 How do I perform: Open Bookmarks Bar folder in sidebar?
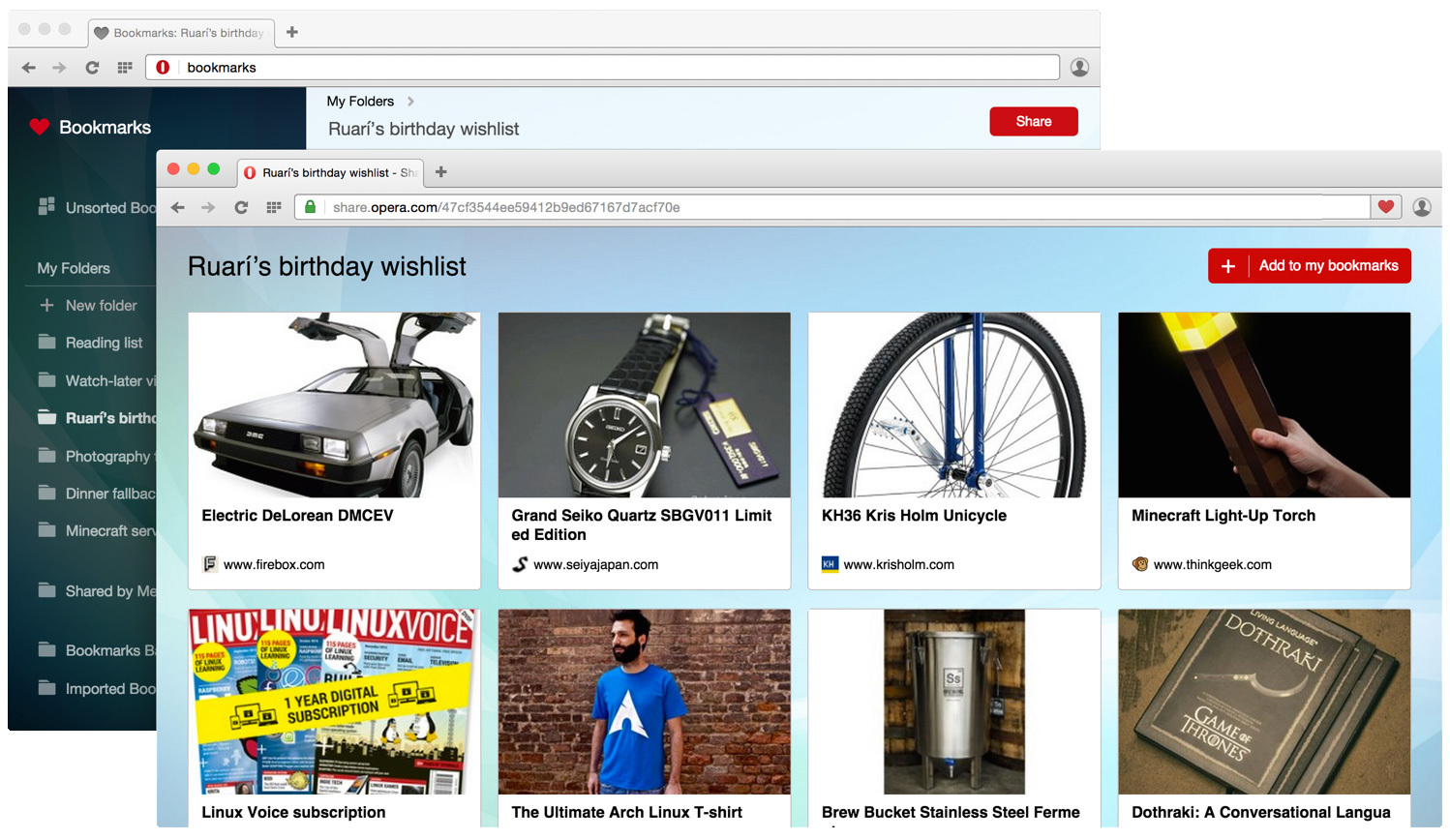(x=97, y=650)
